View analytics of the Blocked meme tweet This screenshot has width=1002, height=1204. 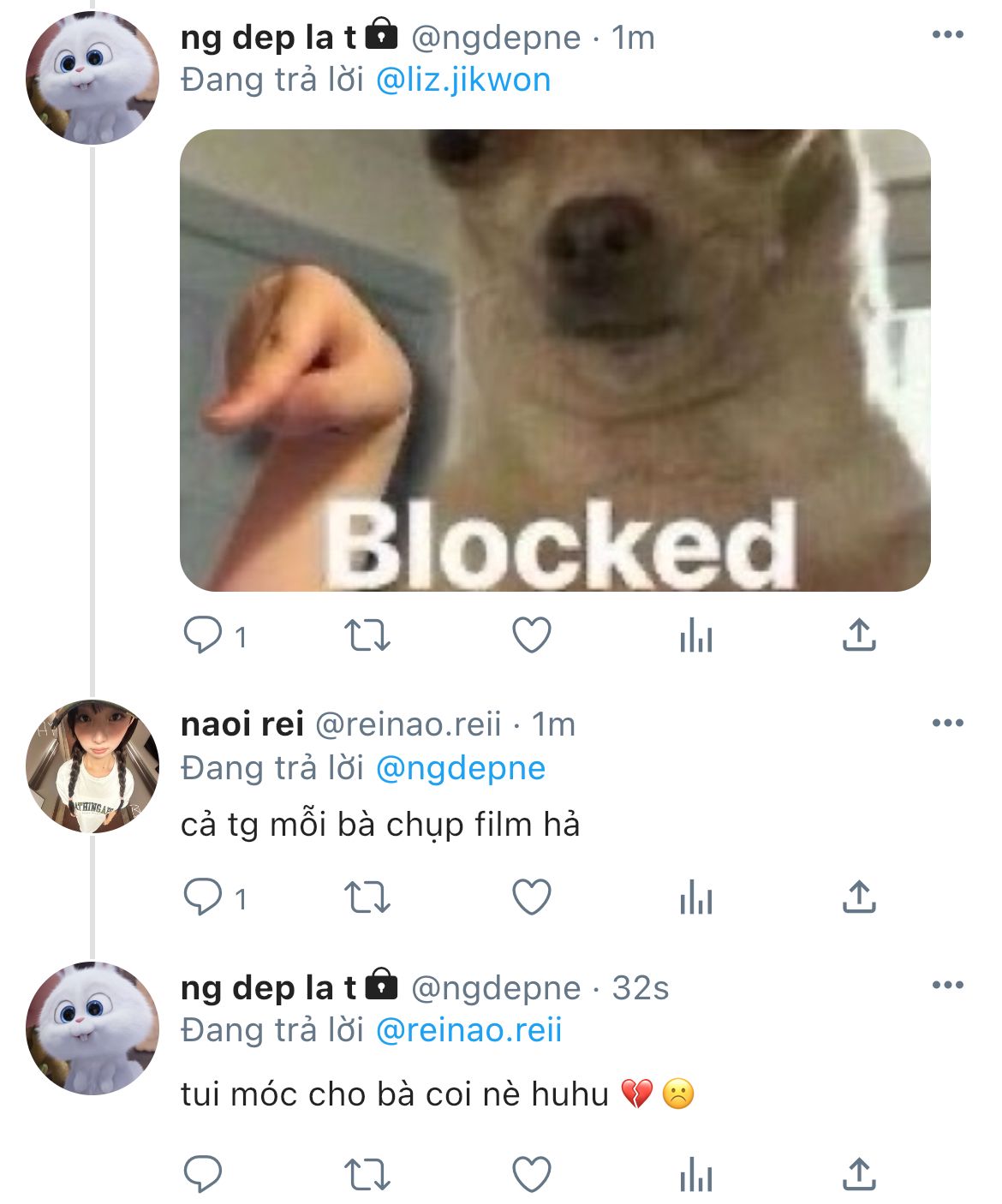pos(695,636)
